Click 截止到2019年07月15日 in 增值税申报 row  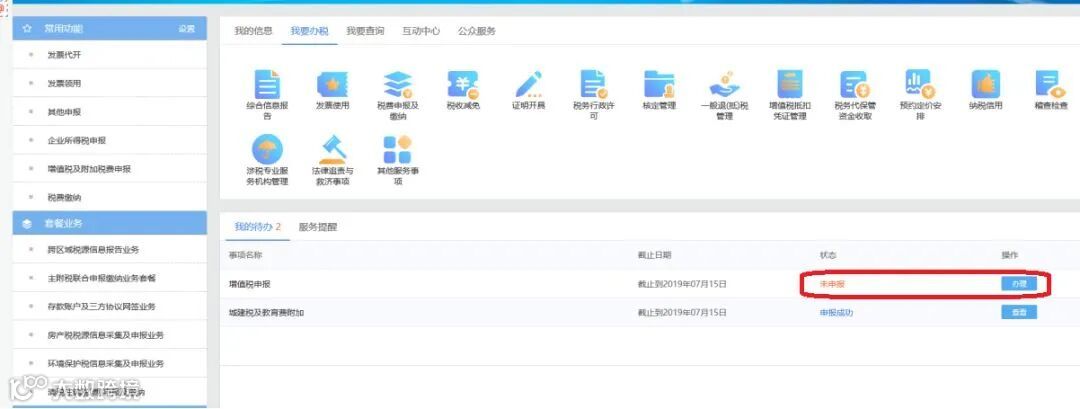tap(682, 284)
